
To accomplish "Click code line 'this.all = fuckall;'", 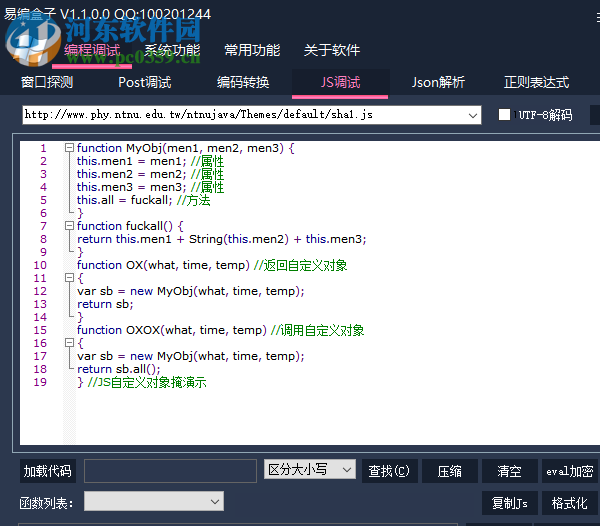I will point(124,200).
